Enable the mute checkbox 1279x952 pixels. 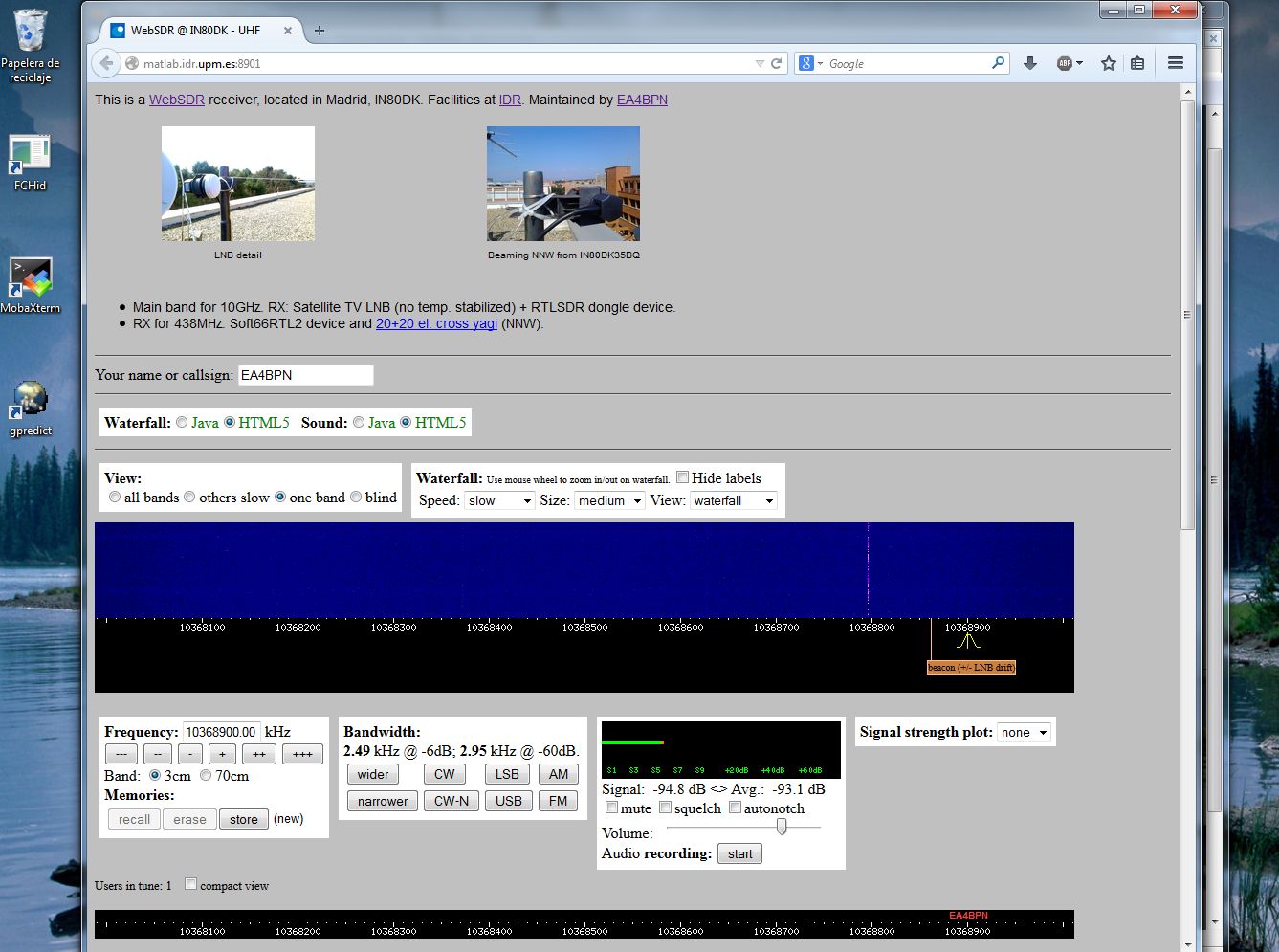tap(611, 808)
